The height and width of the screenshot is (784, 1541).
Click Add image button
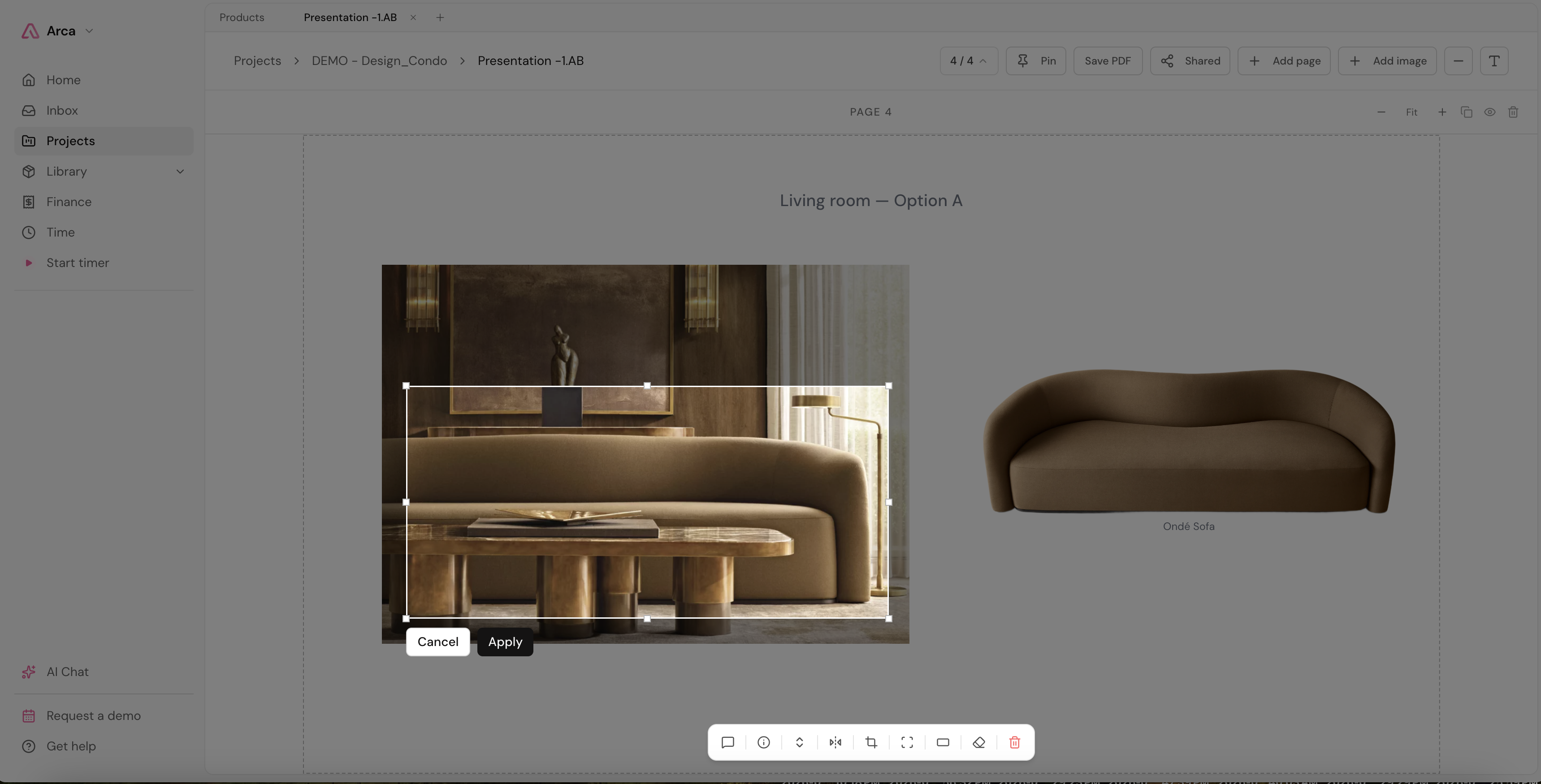point(1387,60)
